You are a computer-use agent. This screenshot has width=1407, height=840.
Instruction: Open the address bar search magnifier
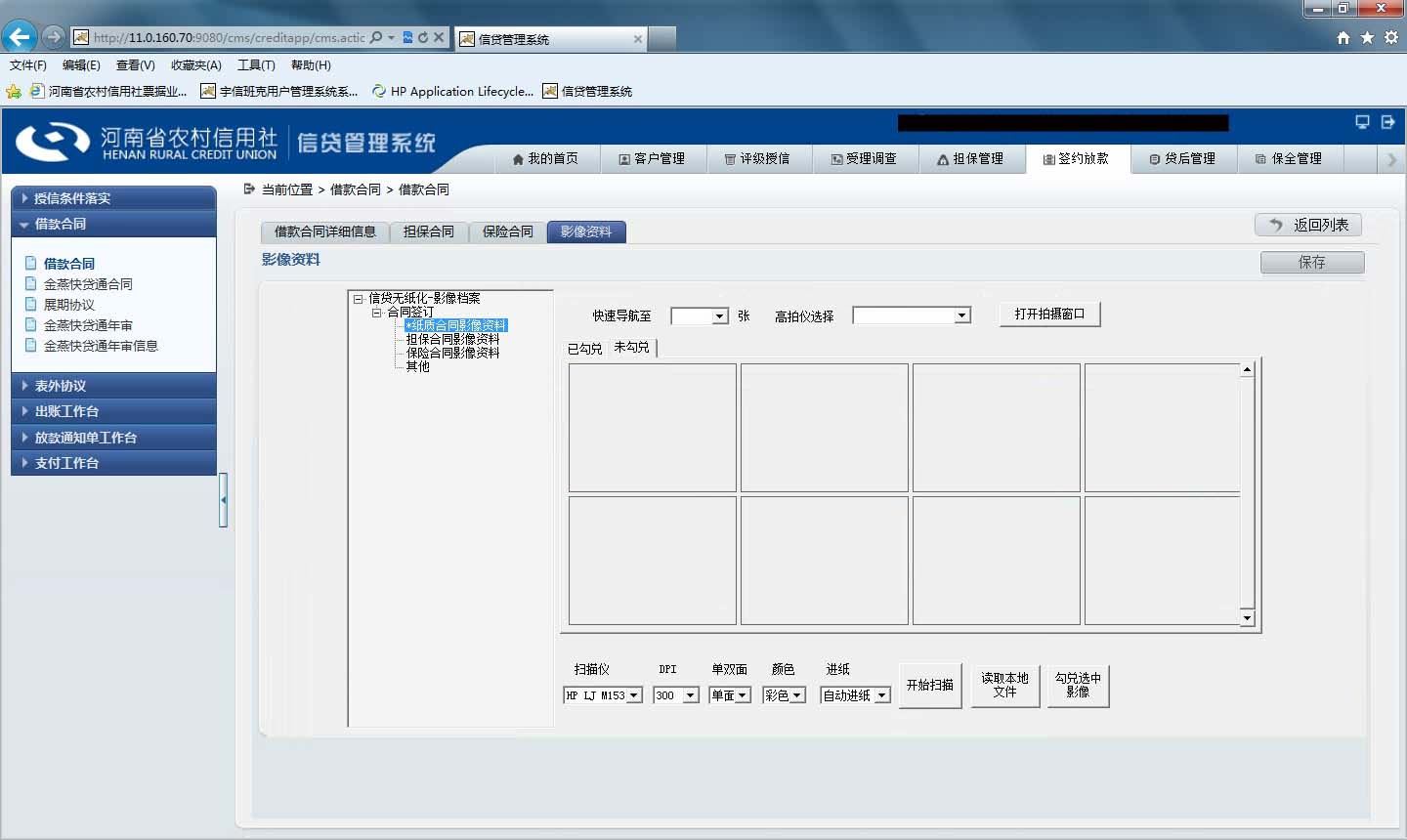(x=377, y=37)
